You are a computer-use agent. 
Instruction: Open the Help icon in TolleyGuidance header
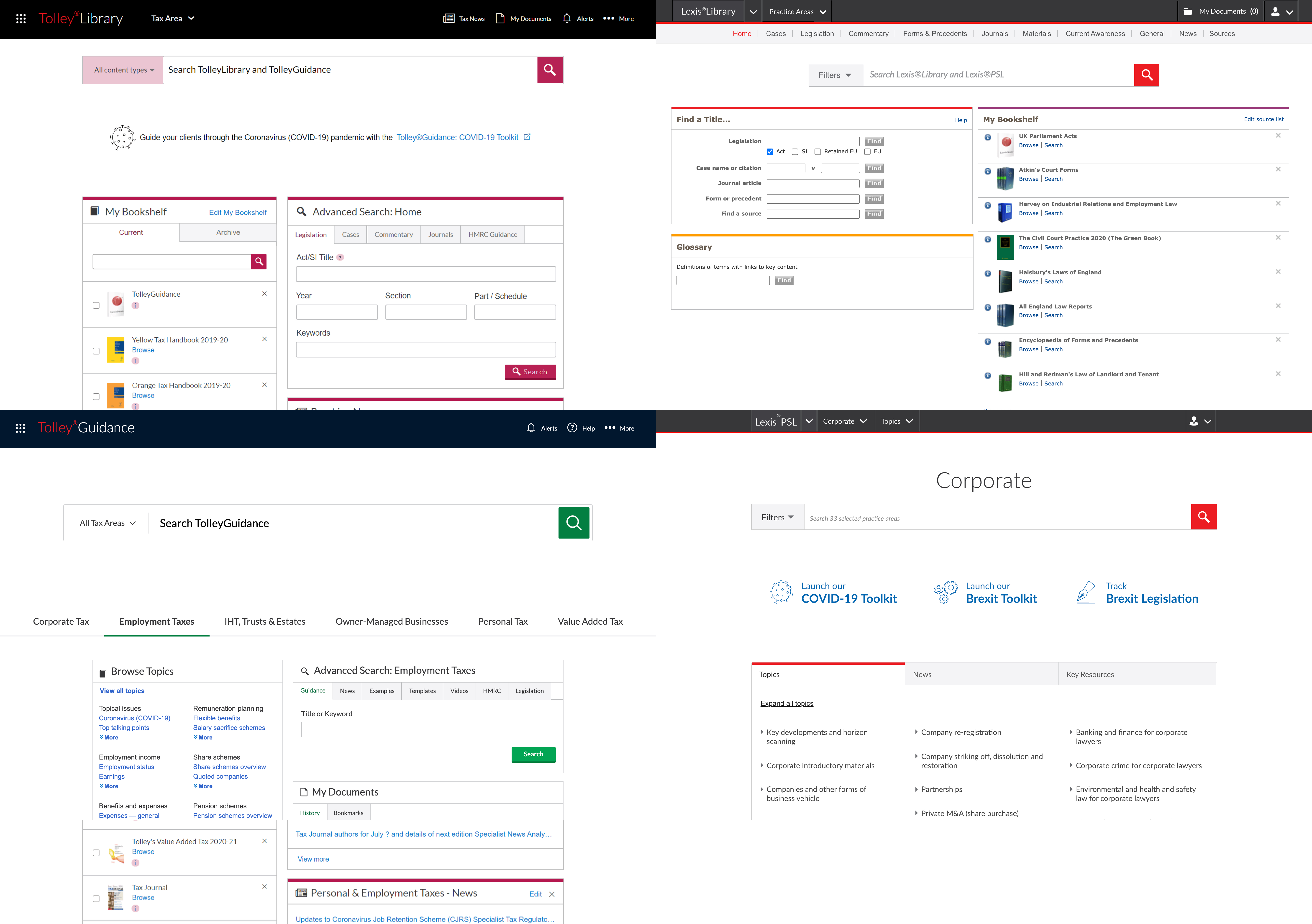pos(572,427)
